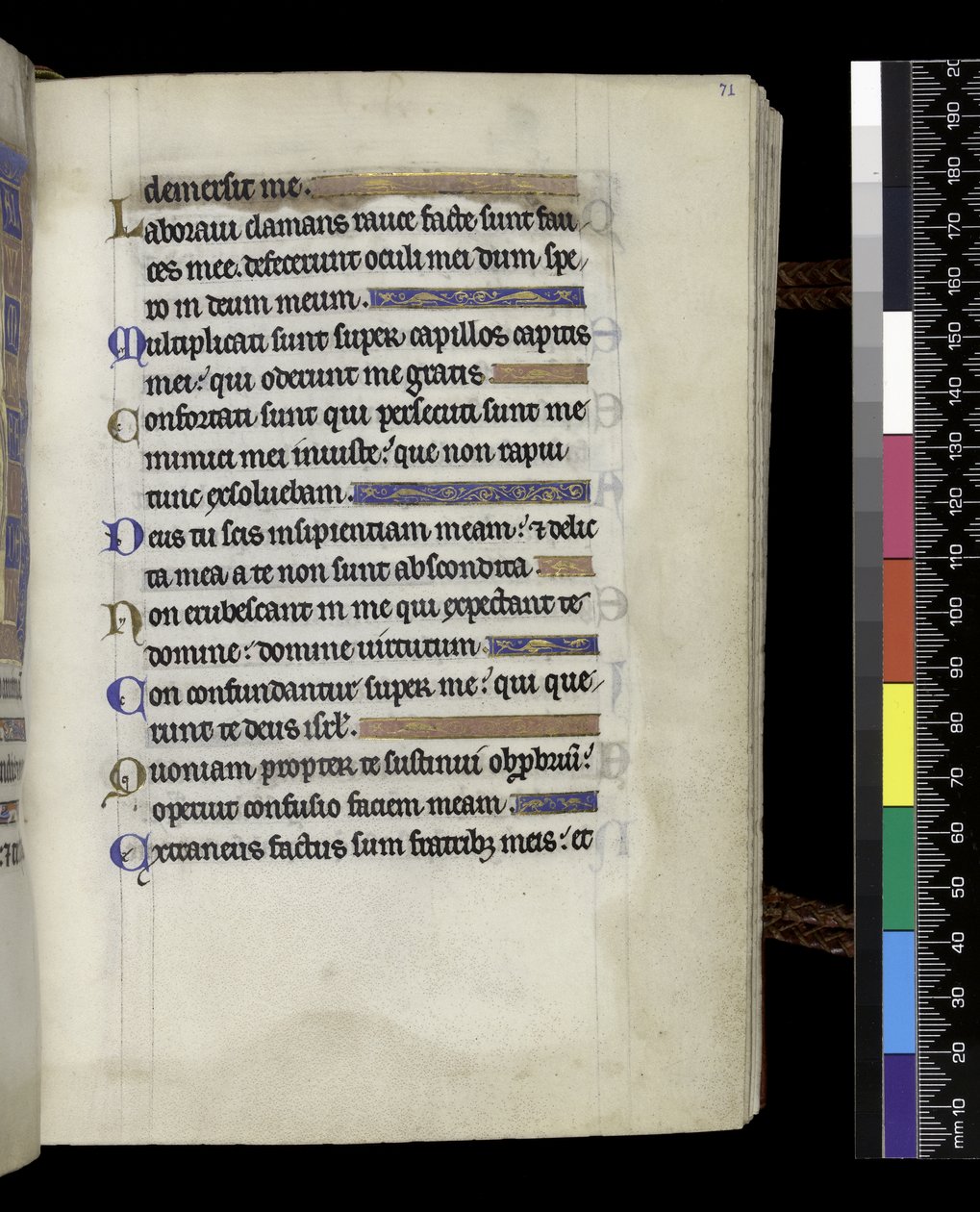Viewport: 980px width, 1212px height.
Task: Select the line "demersit me."
Action: coord(226,187)
